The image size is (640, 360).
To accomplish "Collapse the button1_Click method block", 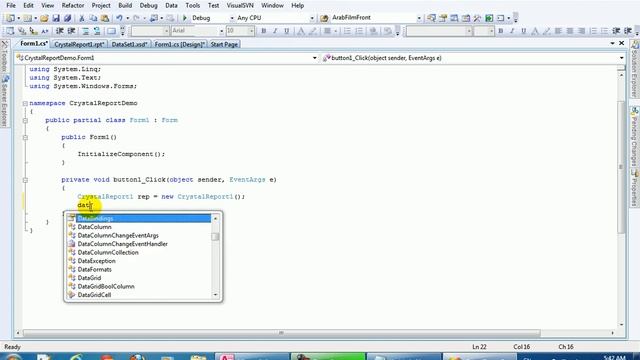I will (x=25, y=180).
